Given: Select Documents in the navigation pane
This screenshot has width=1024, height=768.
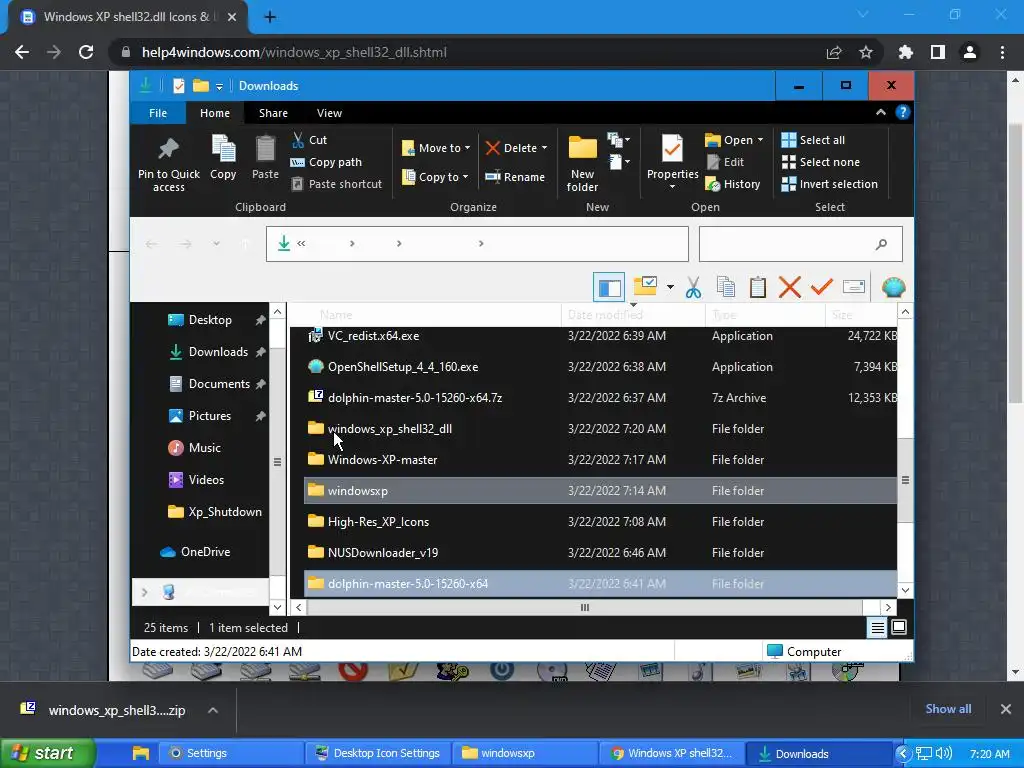Looking at the screenshot, I should pyautogui.click(x=219, y=384).
